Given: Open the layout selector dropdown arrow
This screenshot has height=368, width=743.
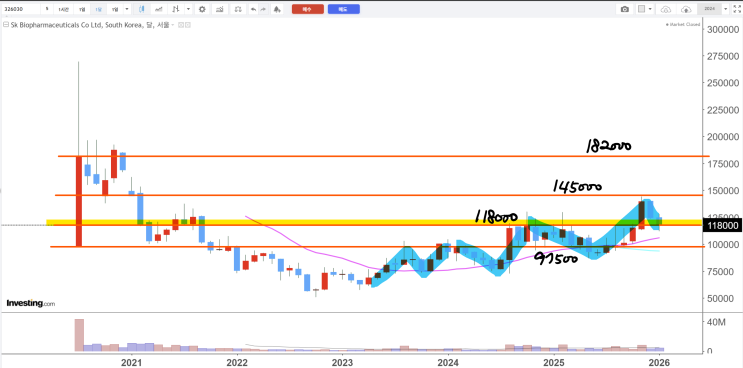Looking at the screenshot, I should pyautogui.click(x=650, y=9).
